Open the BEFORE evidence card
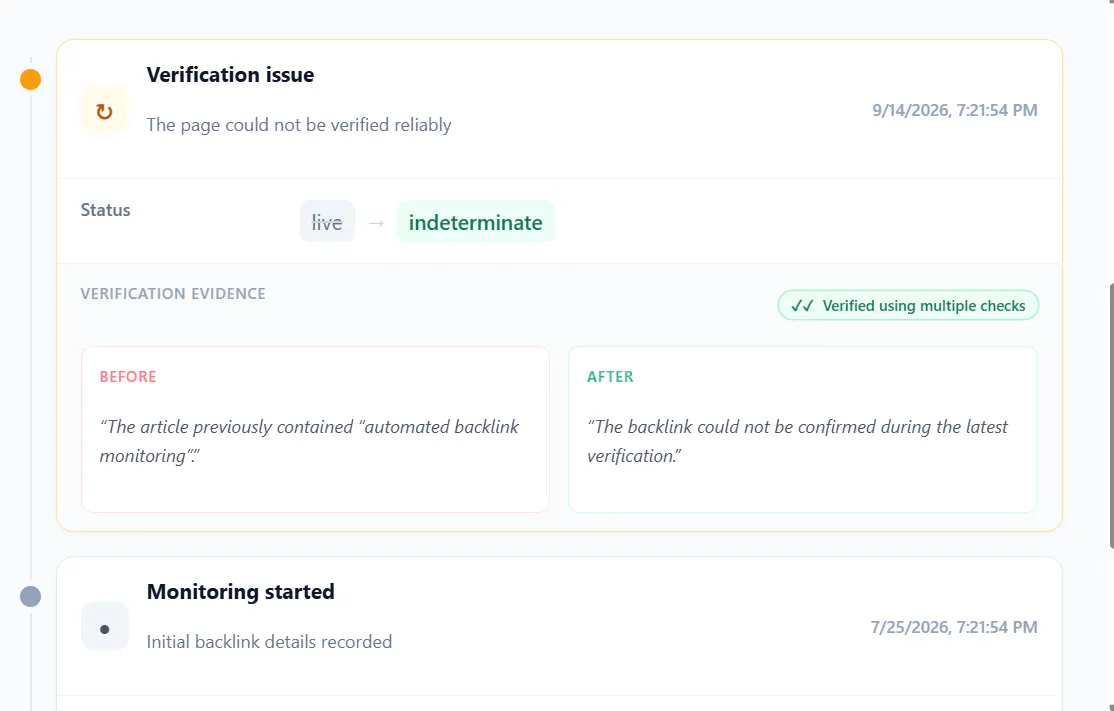The width and height of the screenshot is (1114, 711). [315, 429]
